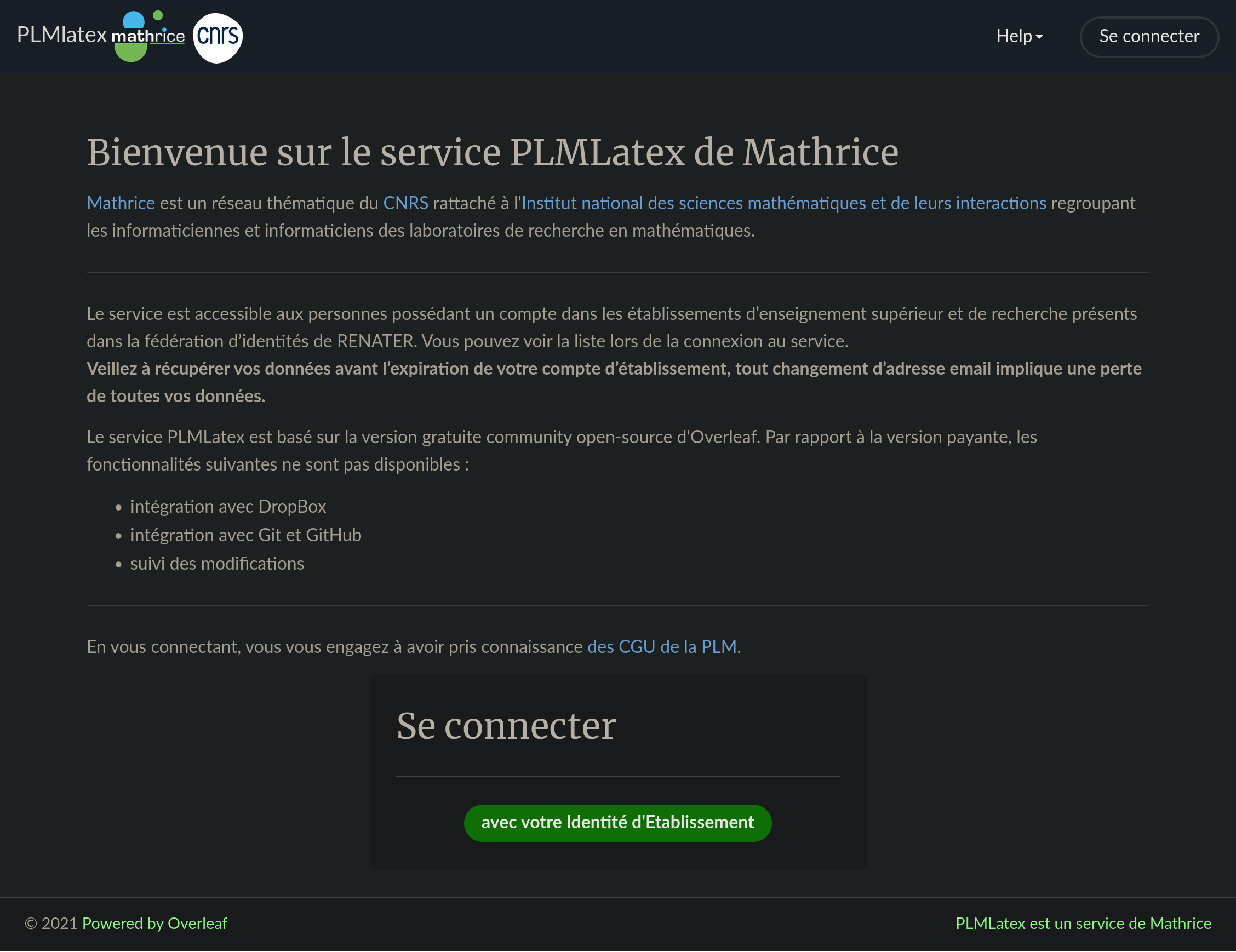The height and width of the screenshot is (952, 1236).
Task: Click green avec votre Identité d'Etablissement button
Action: pyautogui.click(x=617, y=823)
